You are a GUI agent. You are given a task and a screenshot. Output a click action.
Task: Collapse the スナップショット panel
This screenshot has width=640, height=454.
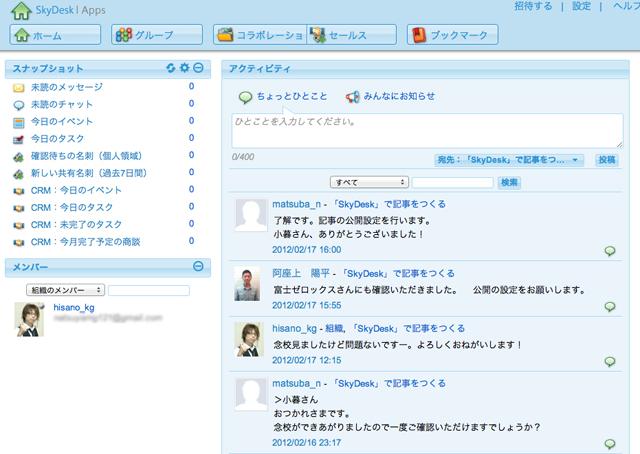tap(198, 68)
